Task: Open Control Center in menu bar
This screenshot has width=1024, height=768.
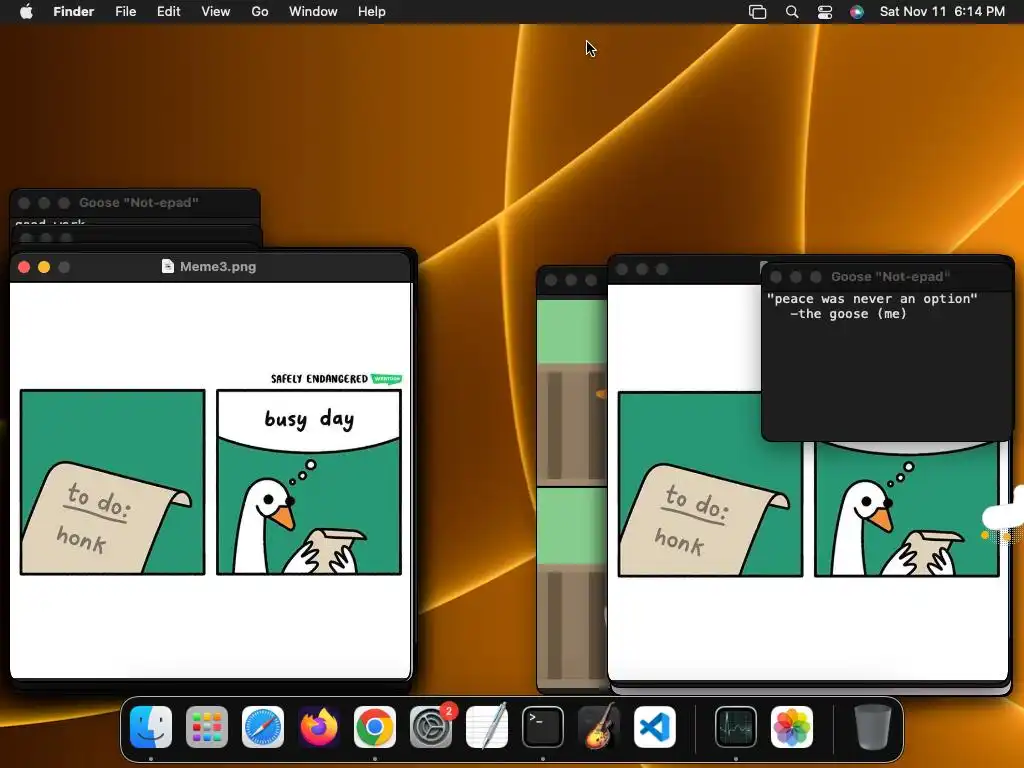Action: (x=825, y=12)
